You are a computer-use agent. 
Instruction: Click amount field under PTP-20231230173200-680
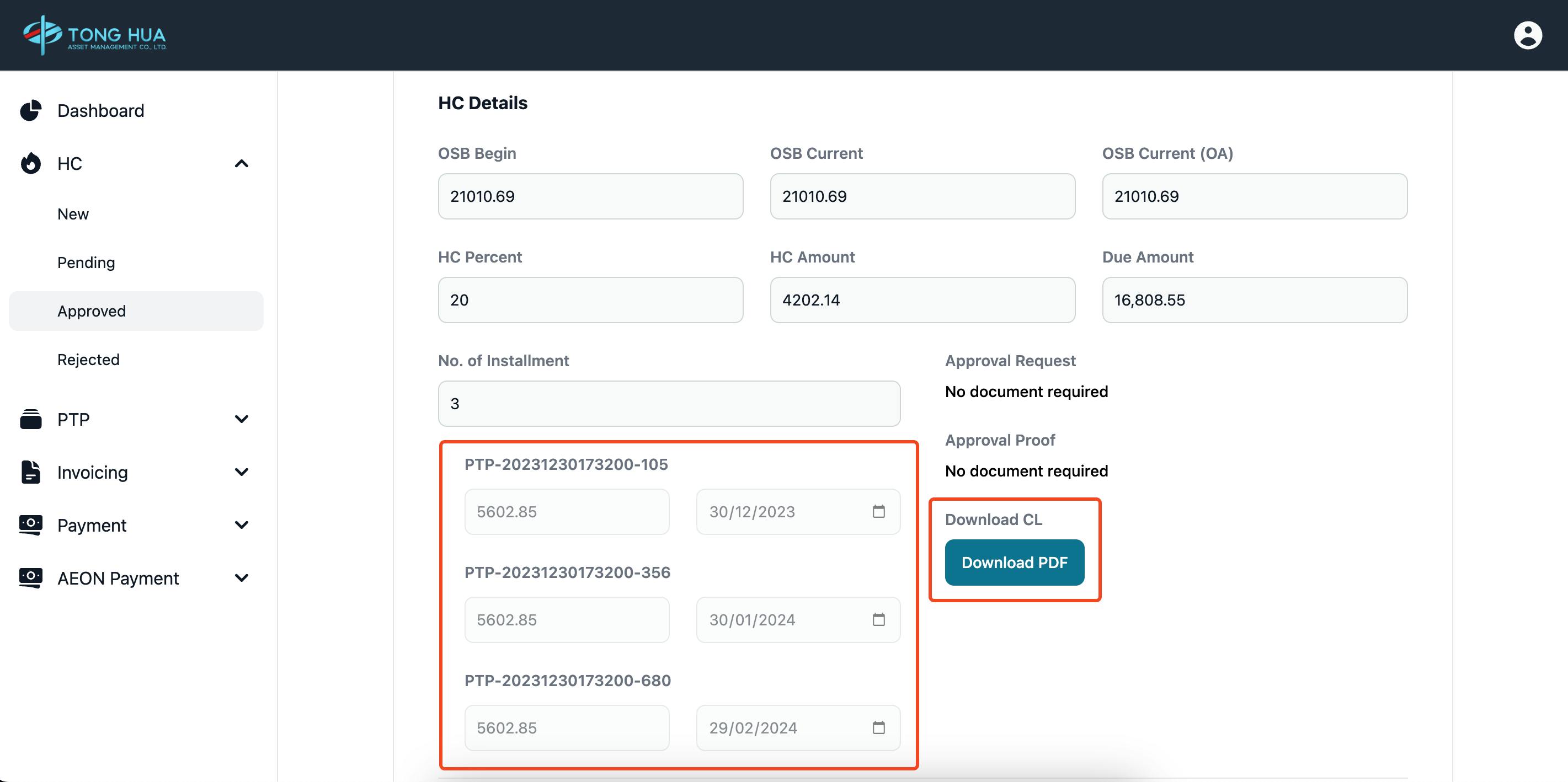[x=567, y=728]
